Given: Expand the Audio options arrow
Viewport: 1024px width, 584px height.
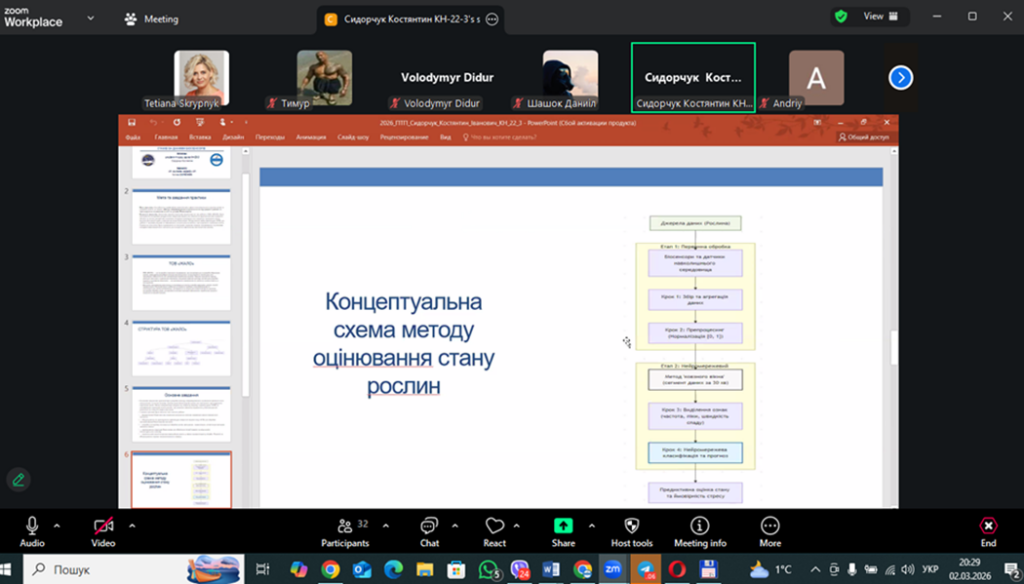Looking at the screenshot, I should [x=56, y=525].
